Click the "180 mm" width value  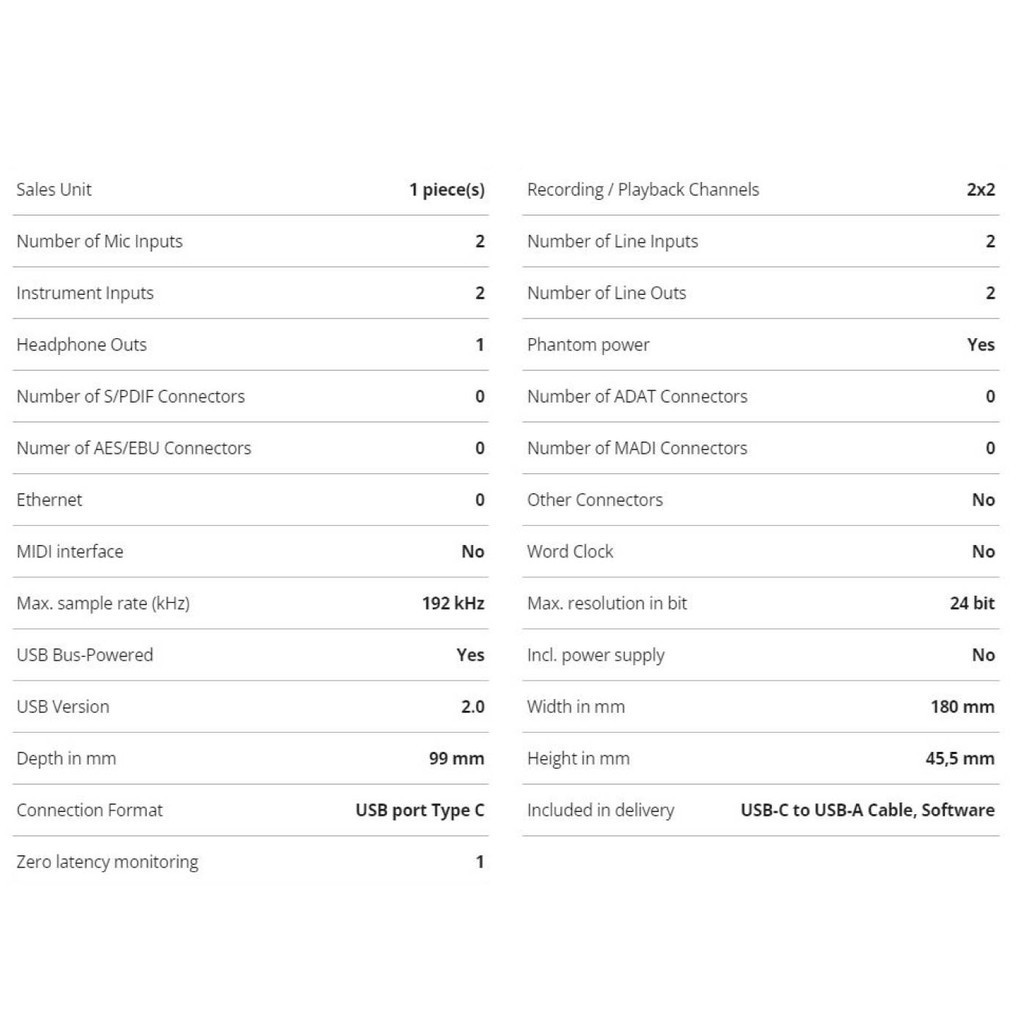962,707
